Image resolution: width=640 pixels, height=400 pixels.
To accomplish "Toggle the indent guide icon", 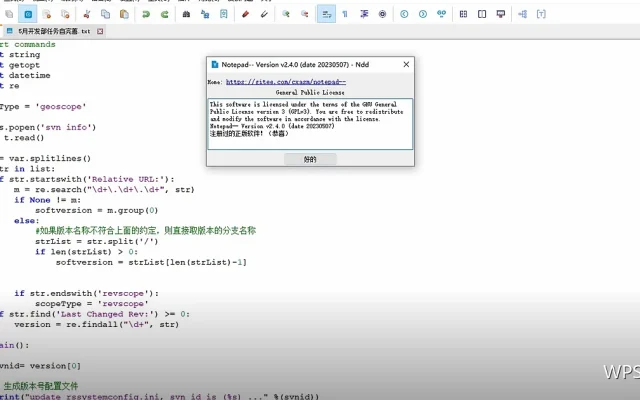I will tap(364, 14).
